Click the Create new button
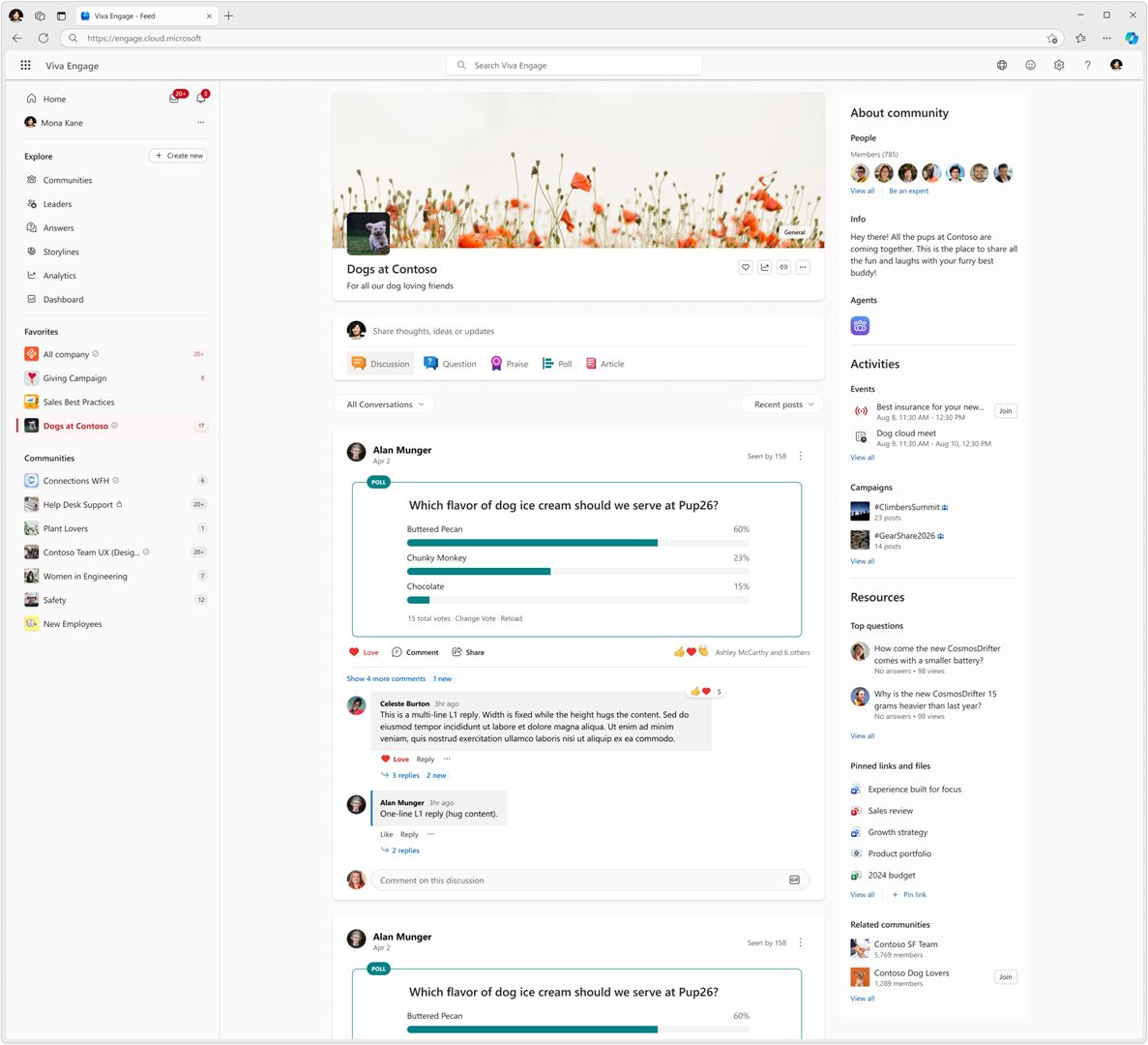 (179, 155)
